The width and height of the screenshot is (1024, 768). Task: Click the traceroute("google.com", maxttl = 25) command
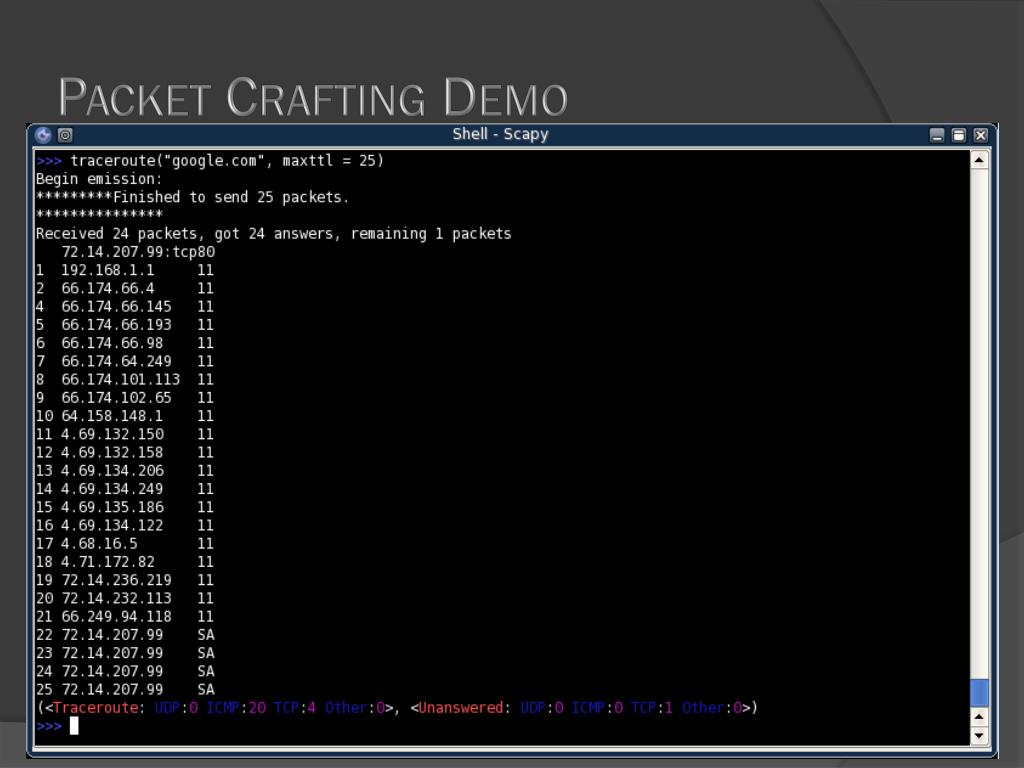[227, 161]
